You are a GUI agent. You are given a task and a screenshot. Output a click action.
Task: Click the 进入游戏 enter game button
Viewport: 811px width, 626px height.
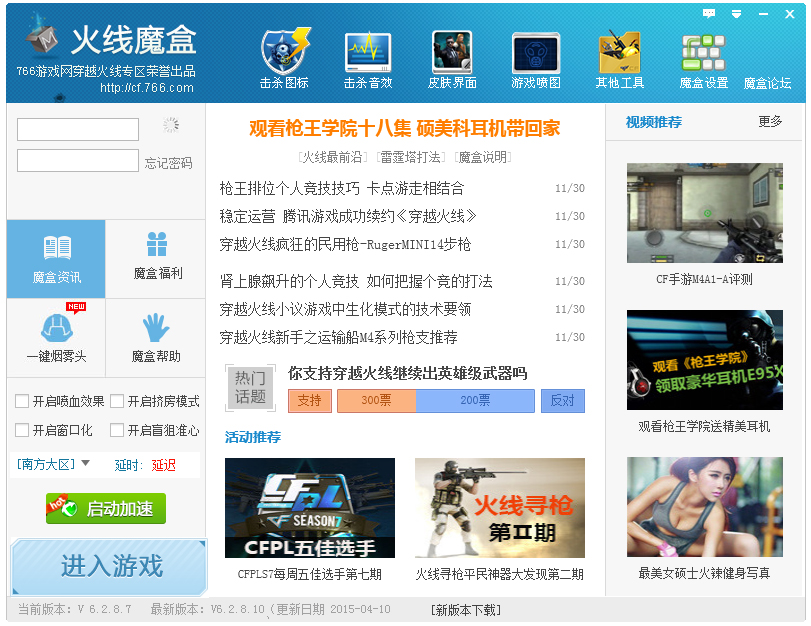click(109, 566)
